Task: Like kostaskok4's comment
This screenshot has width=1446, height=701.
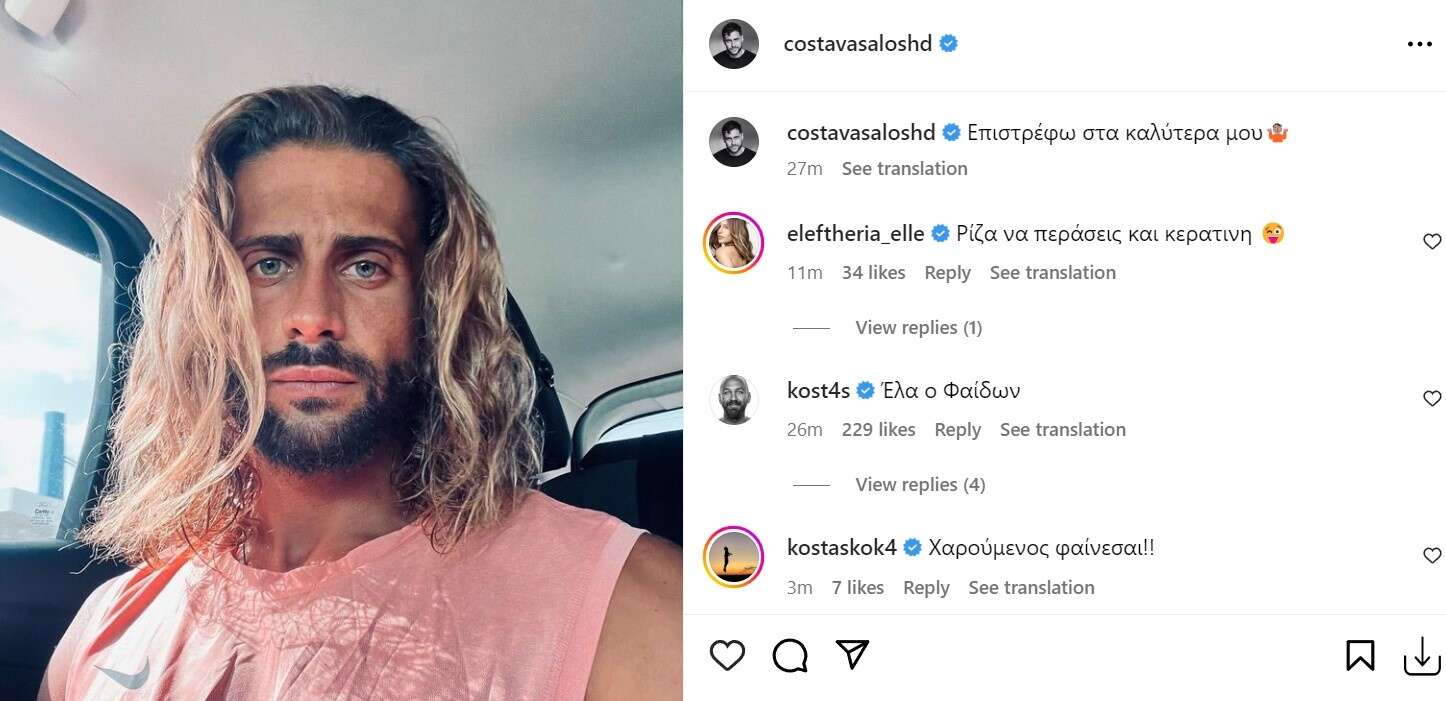Action: click(x=1432, y=555)
